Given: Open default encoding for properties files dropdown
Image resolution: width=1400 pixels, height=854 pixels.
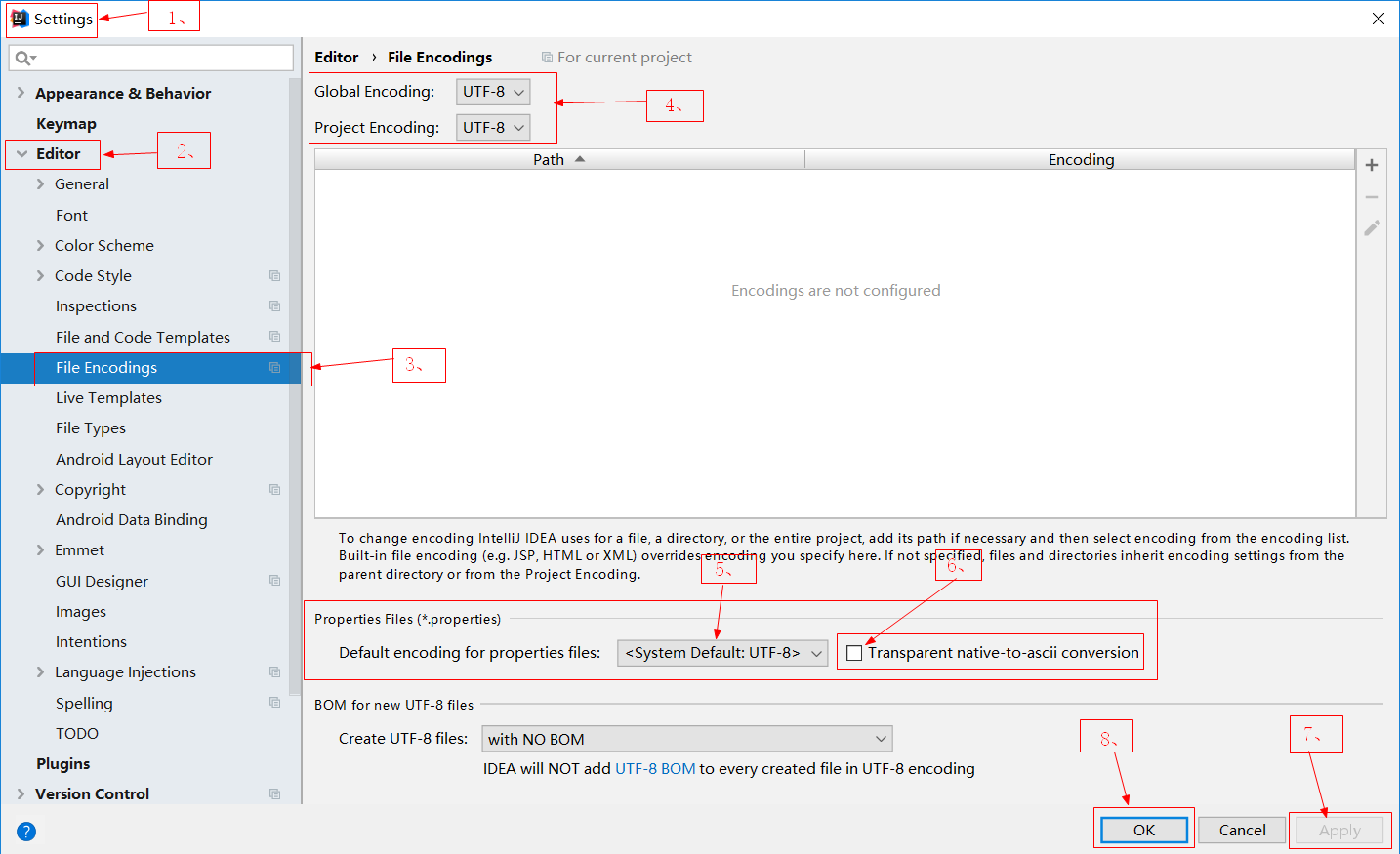Looking at the screenshot, I should pyautogui.click(x=722, y=653).
